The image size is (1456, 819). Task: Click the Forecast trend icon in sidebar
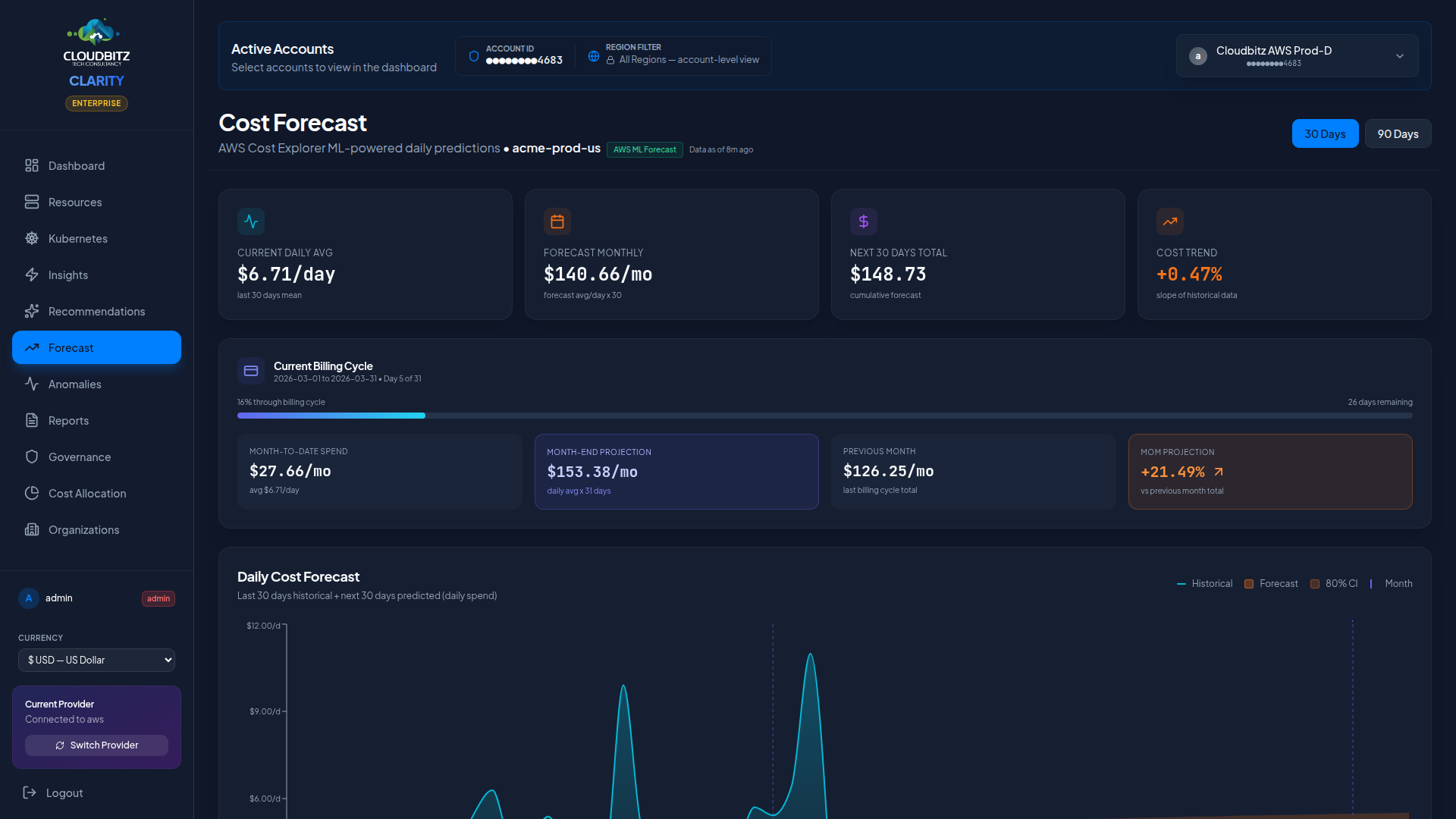(x=32, y=347)
